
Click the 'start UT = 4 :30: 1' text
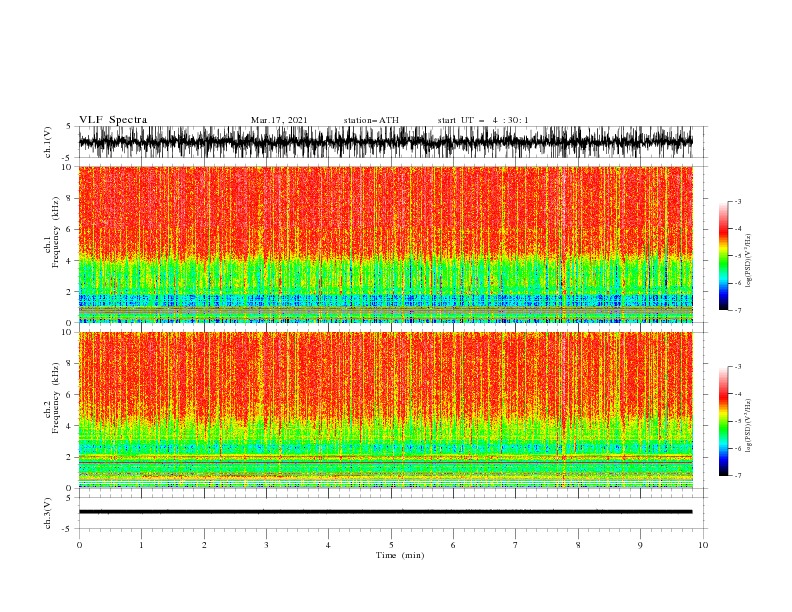483,120
